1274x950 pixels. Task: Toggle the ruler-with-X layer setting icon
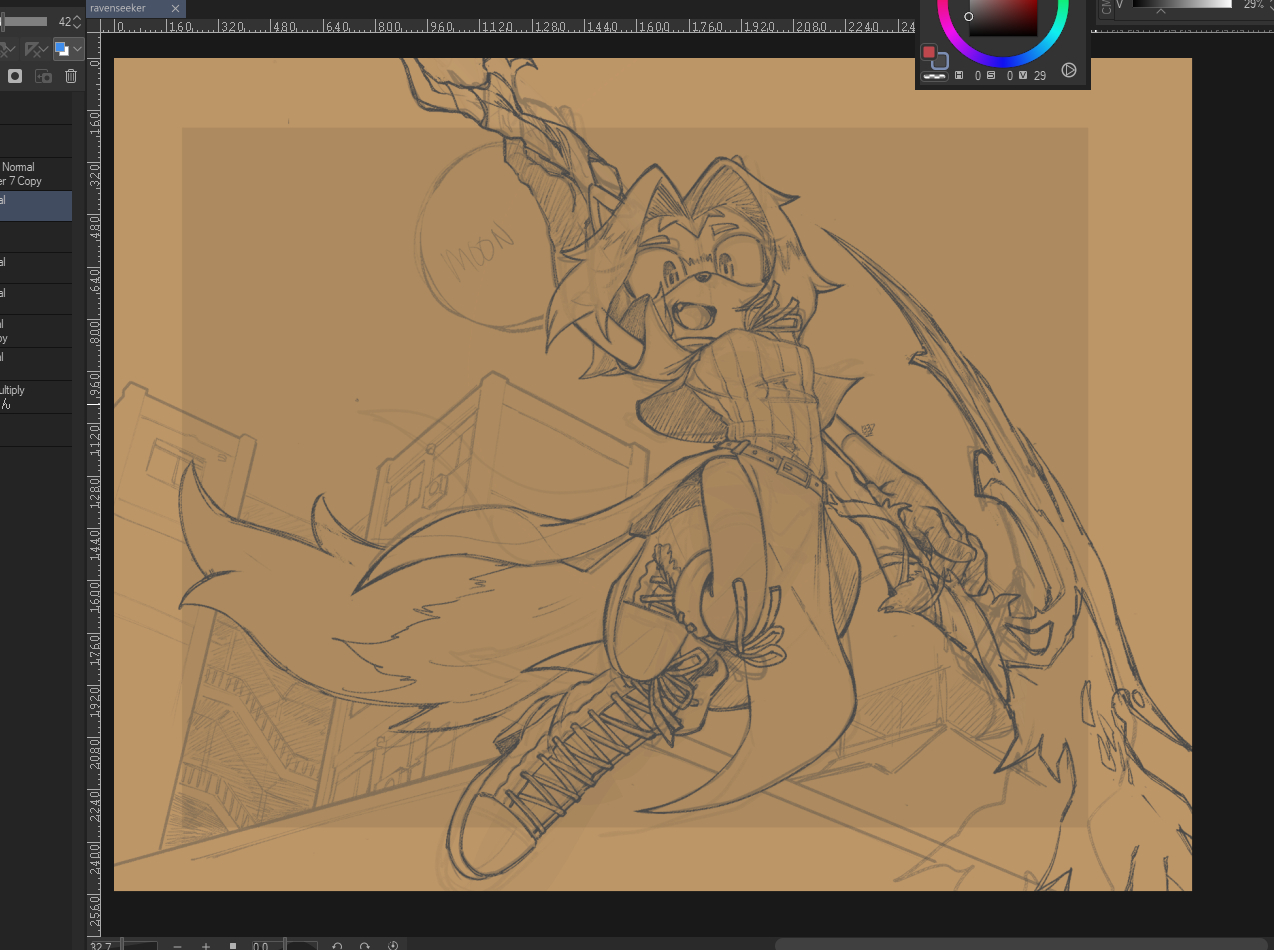(36, 48)
